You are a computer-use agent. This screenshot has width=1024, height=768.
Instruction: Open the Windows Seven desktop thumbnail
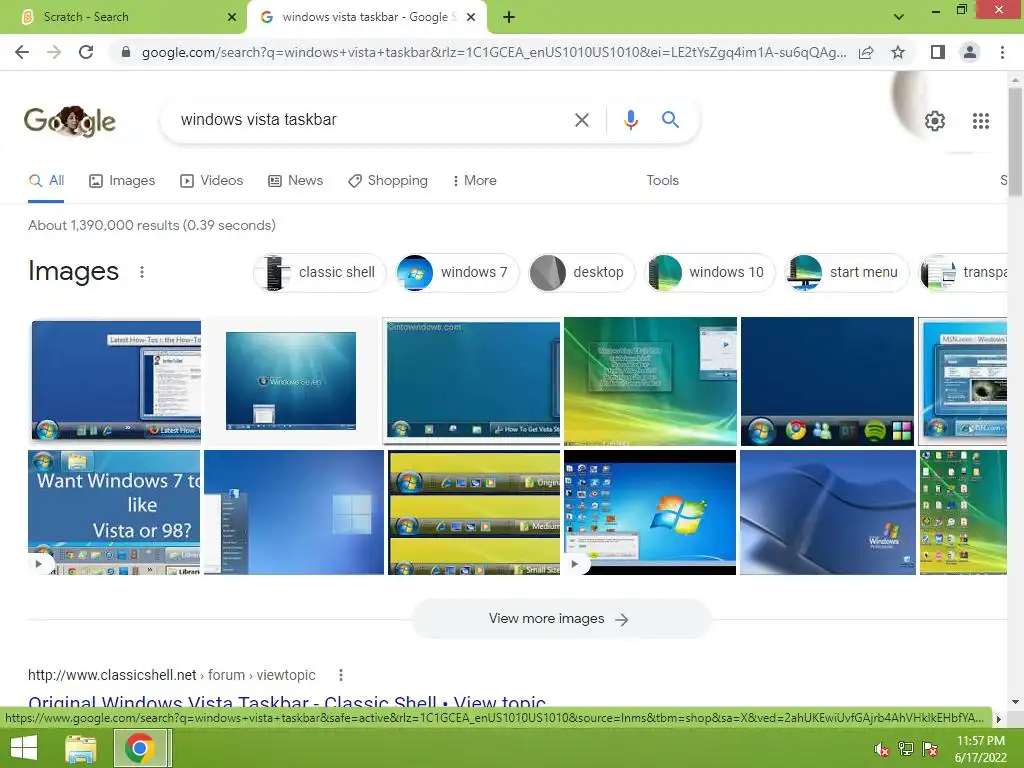point(291,380)
